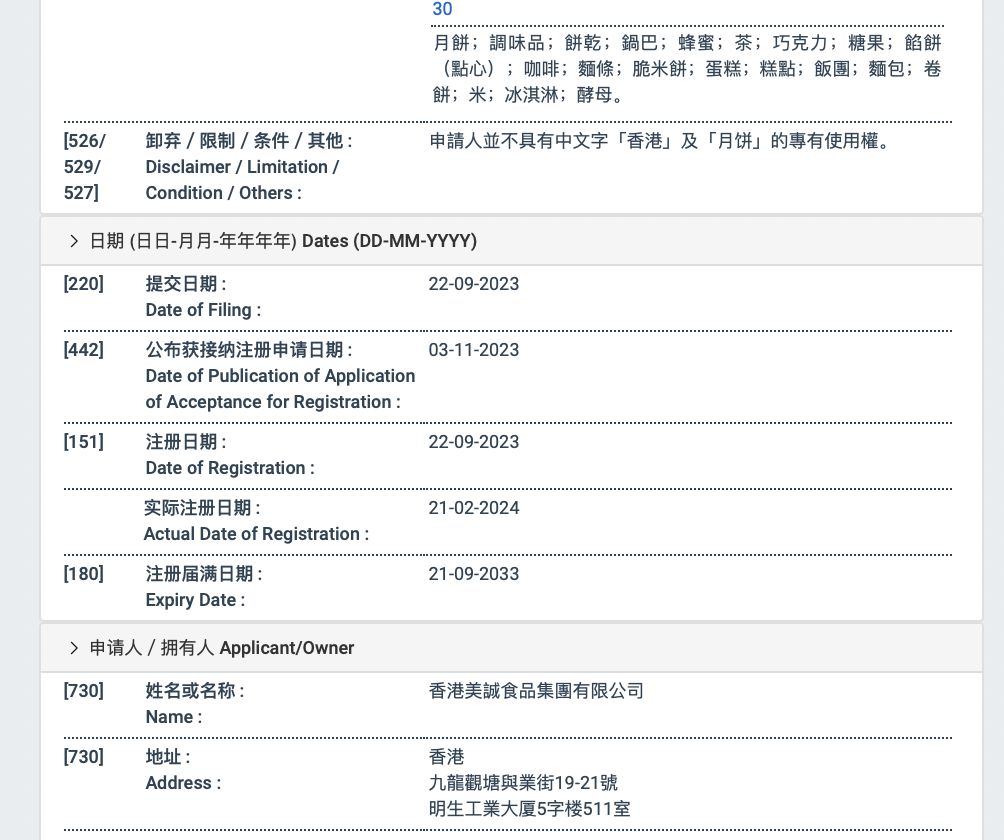Click the [442] field code

(x=84, y=350)
